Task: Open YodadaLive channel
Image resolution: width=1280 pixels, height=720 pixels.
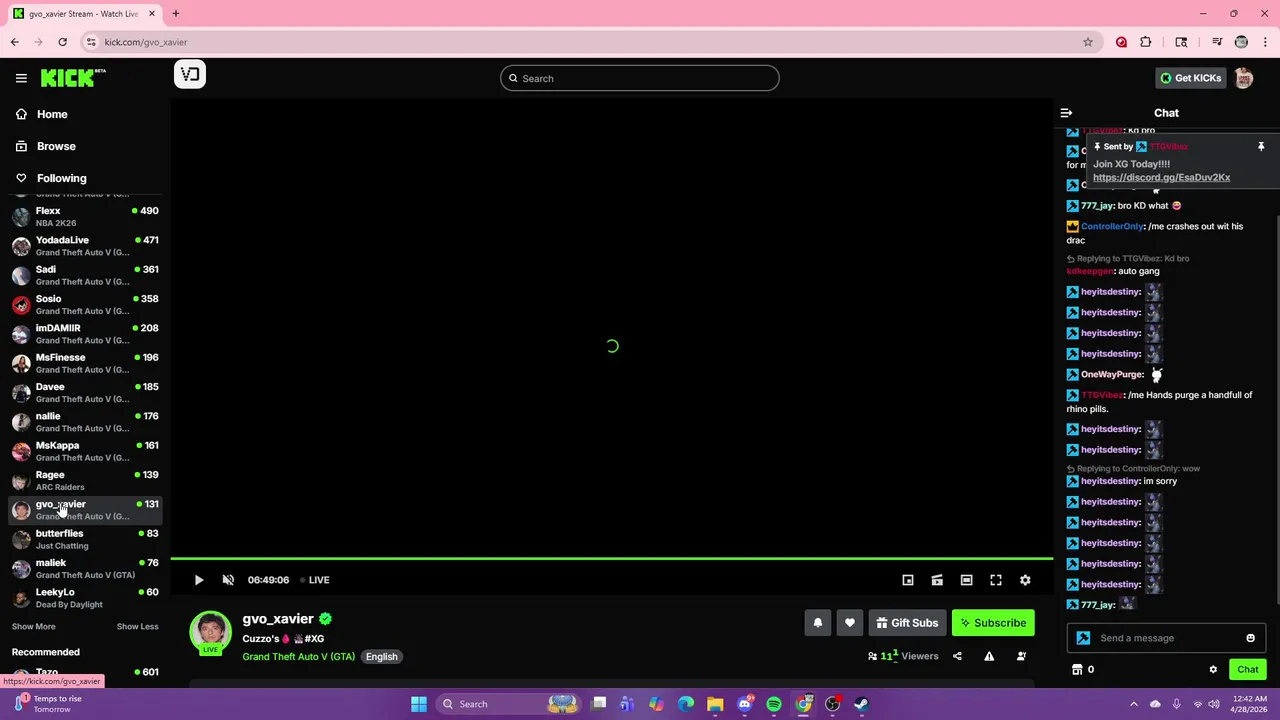Action: pyautogui.click(x=85, y=246)
